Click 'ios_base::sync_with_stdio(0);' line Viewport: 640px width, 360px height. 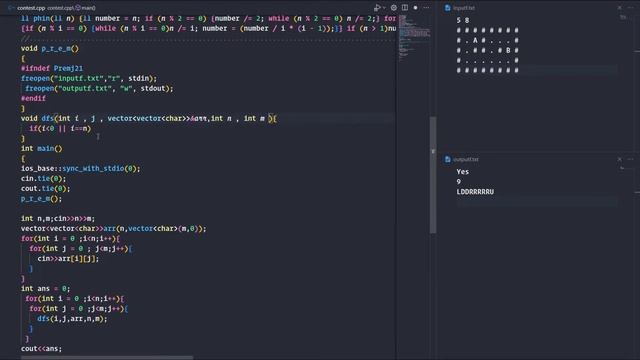pyautogui.click(x=80, y=169)
